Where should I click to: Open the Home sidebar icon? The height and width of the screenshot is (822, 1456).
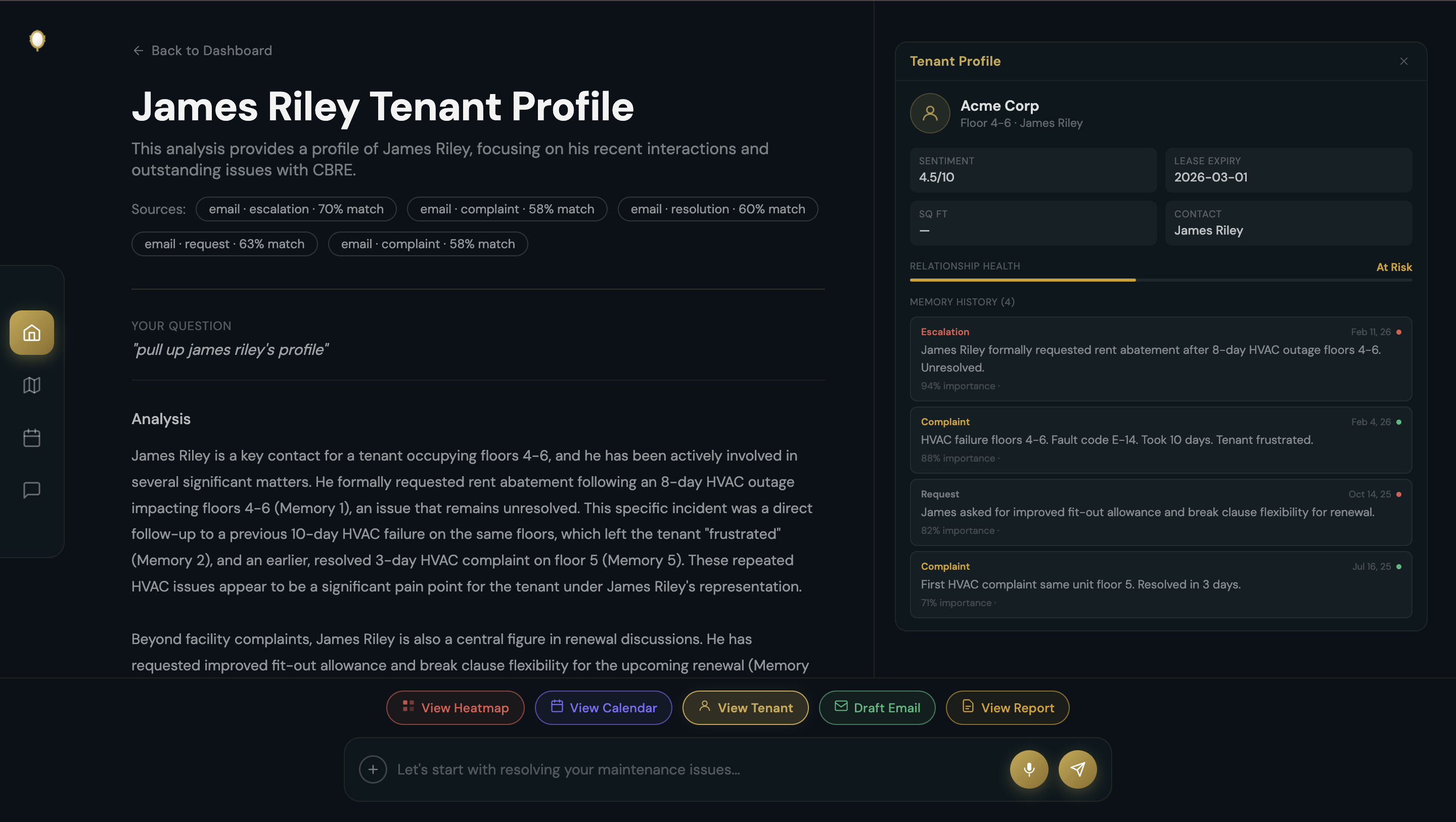[x=32, y=333]
